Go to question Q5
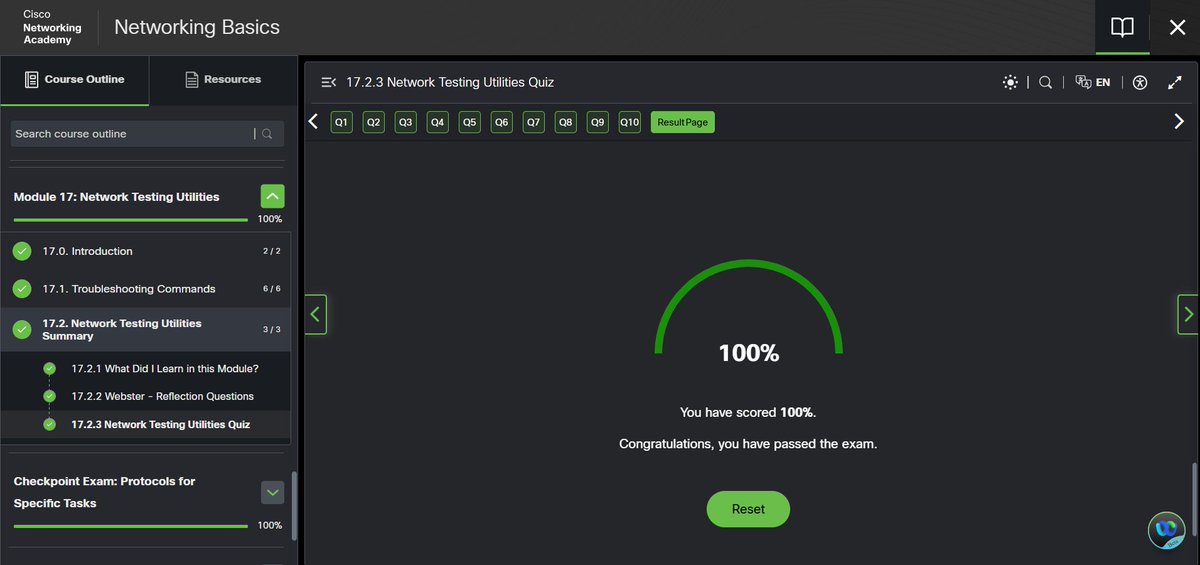Screen dimensions: 1200x565 [x=469, y=122]
